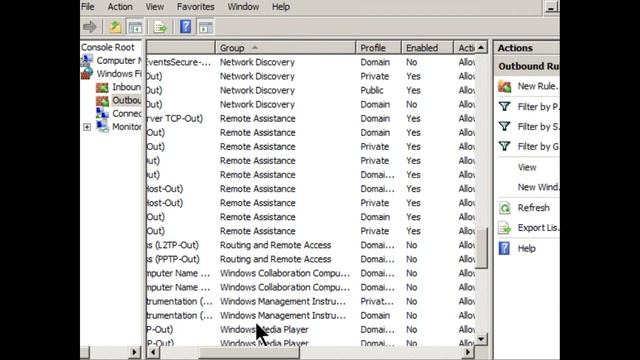
Task: Click the Refresh icon in Actions pane
Action: pyautogui.click(x=504, y=208)
